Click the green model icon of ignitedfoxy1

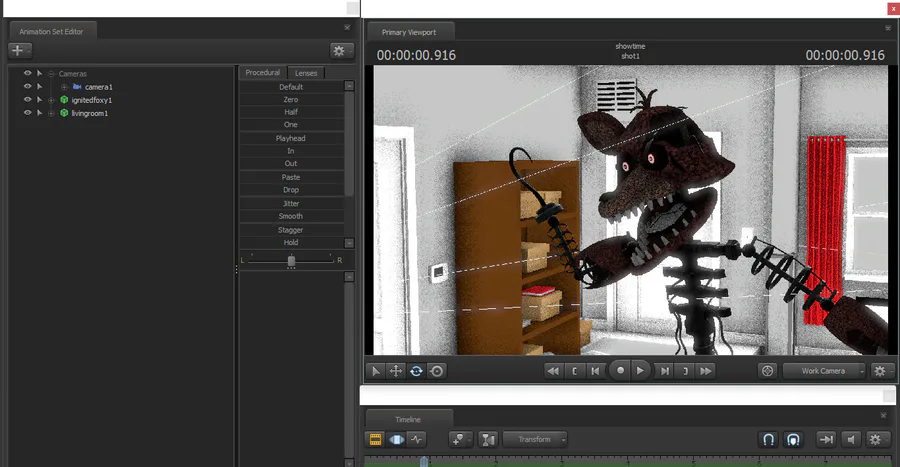pyautogui.click(x=64, y=100)
